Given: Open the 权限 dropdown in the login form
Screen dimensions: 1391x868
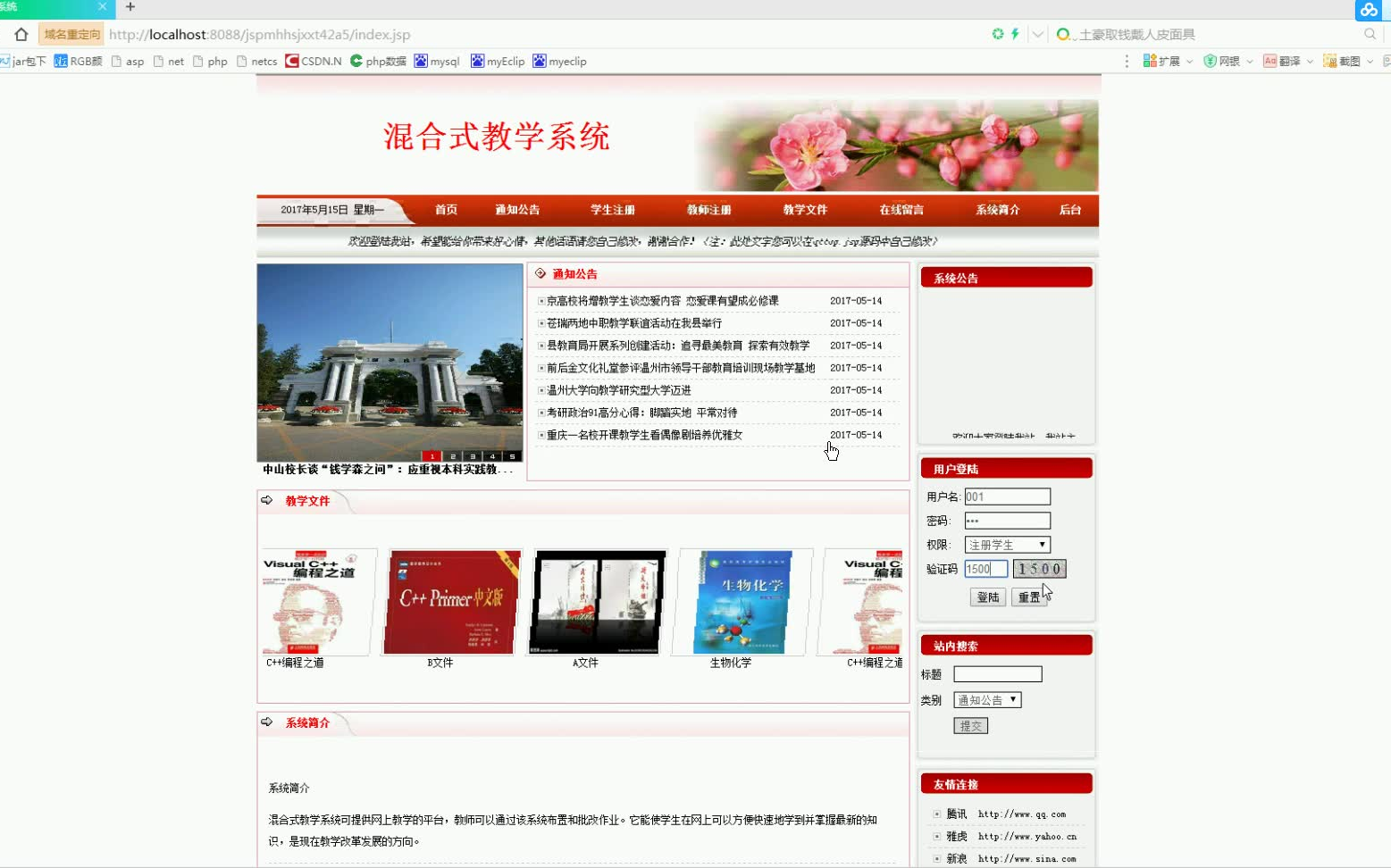Looking at the screenshot, I should [x=1007, y=544].
